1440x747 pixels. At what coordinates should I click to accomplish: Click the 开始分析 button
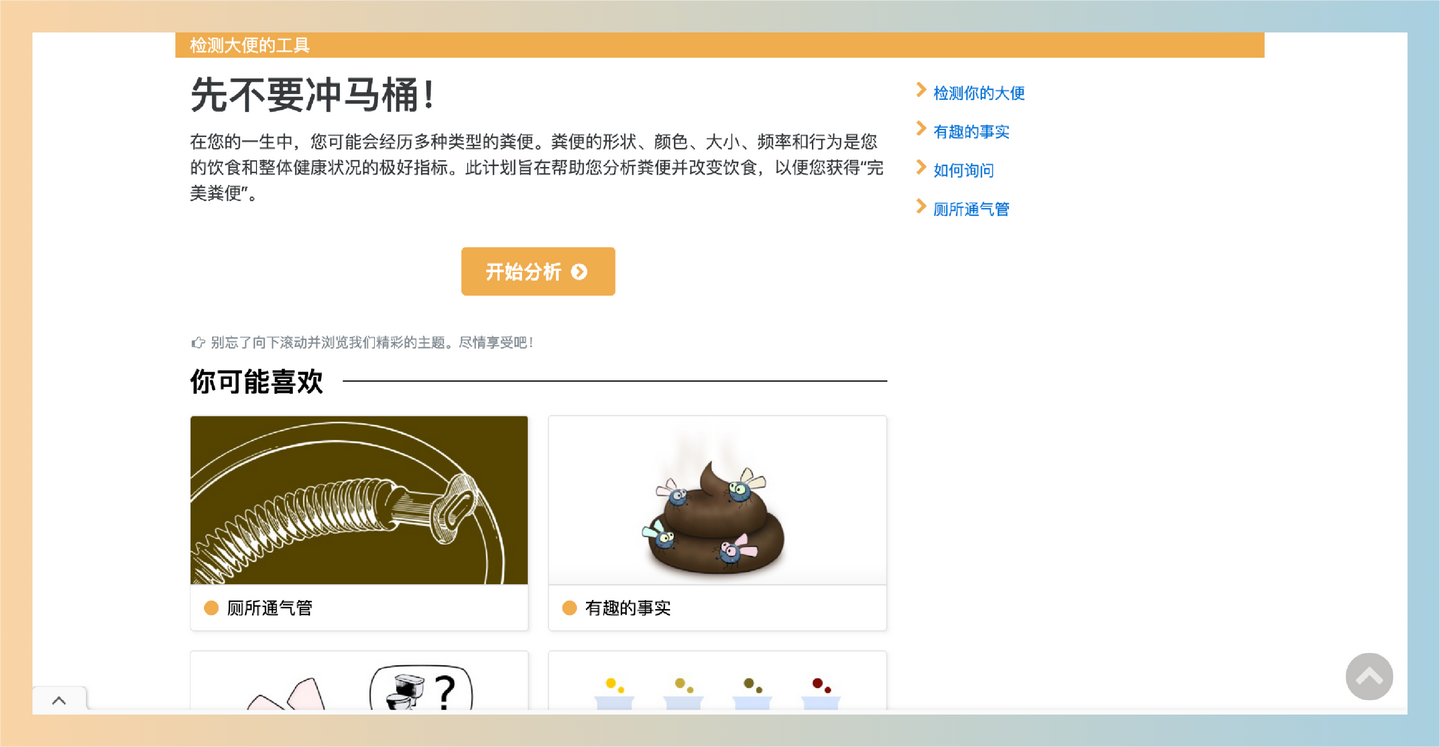pos(538,271)
